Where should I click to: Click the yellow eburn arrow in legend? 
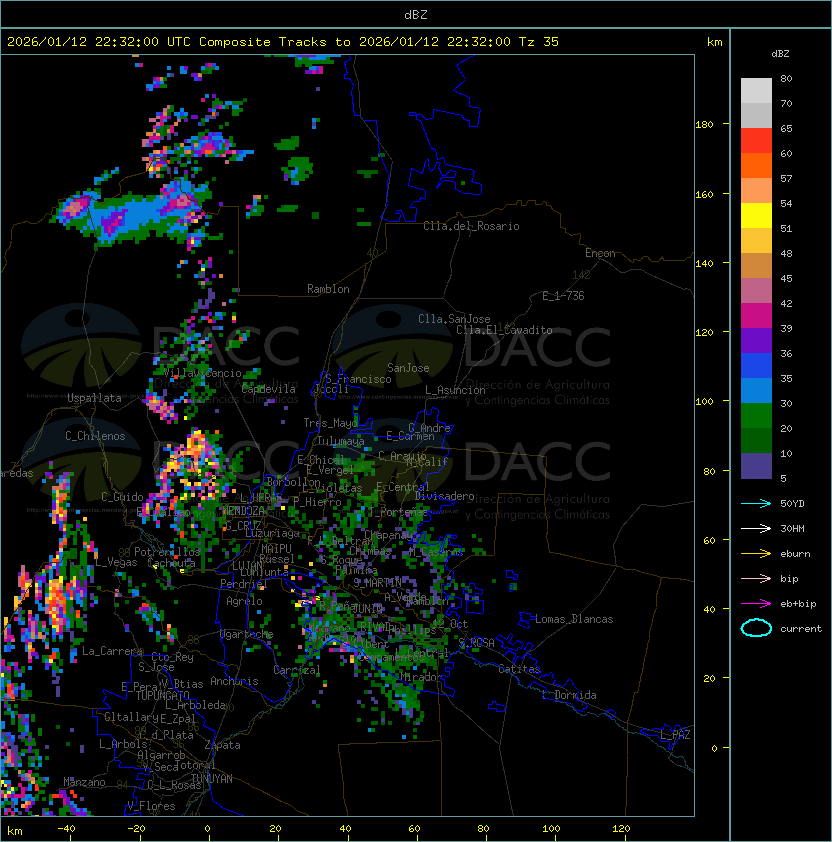(x=756, y=553)
